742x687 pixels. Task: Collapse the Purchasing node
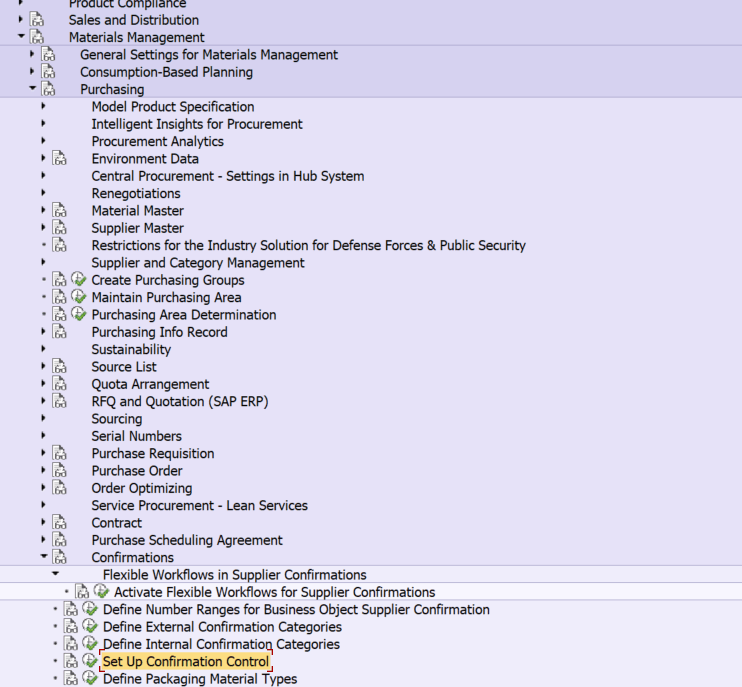point(32,89)
